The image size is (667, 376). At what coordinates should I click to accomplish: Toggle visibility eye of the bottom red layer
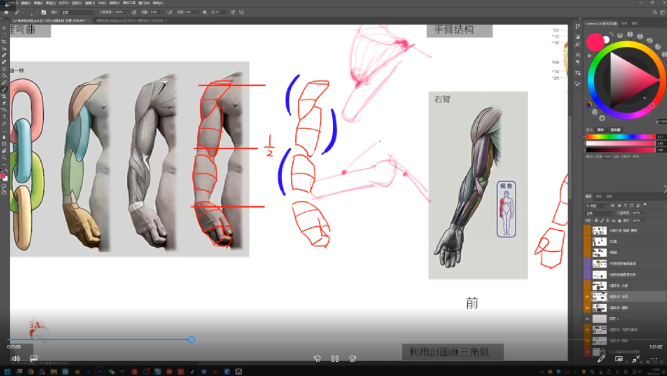pos(587,352)
